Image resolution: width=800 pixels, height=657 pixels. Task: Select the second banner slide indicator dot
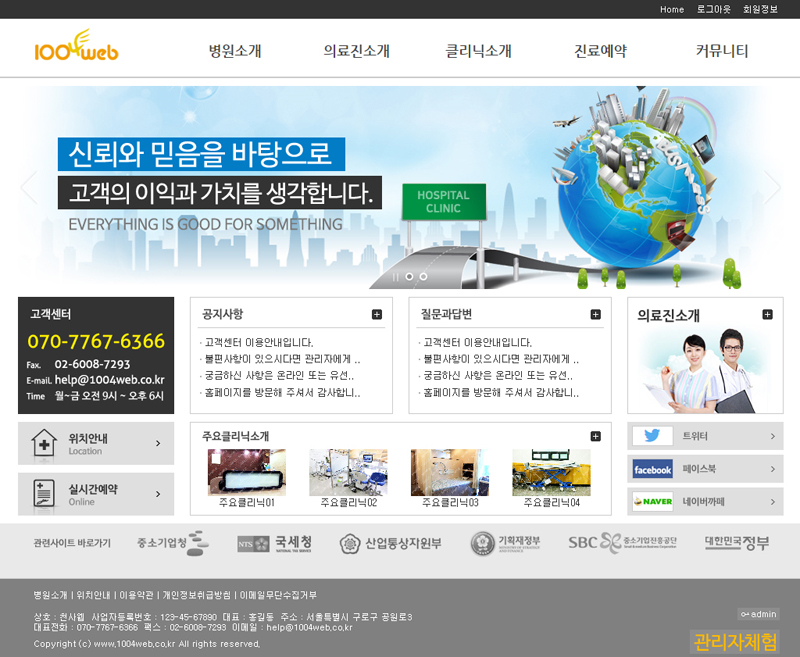pos(423,276)
